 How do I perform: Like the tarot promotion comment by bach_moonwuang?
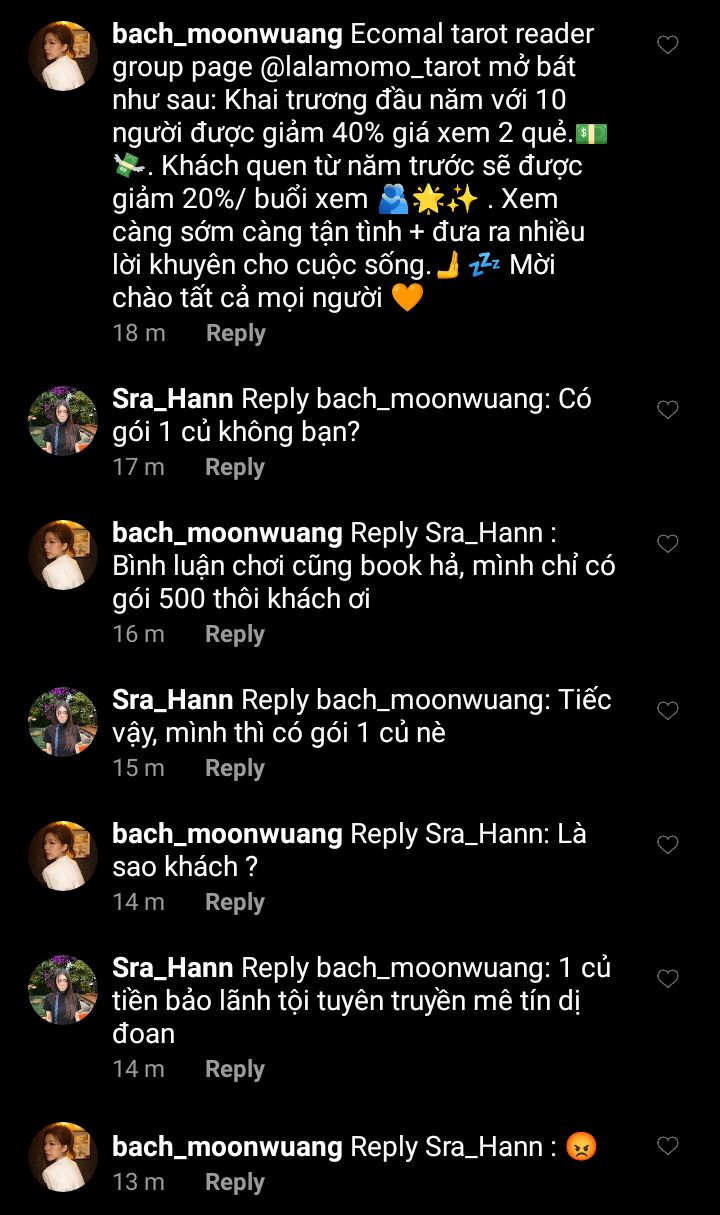tap(667, 45)
